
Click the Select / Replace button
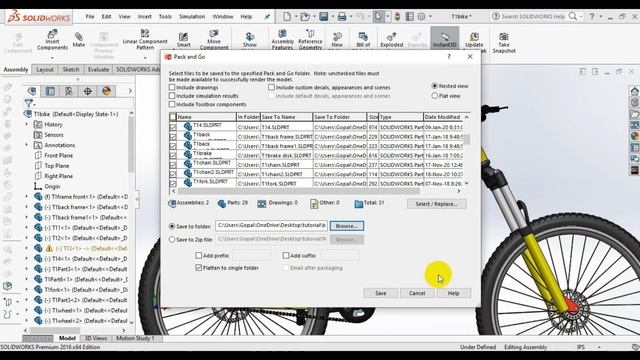(x=436, y=204)
